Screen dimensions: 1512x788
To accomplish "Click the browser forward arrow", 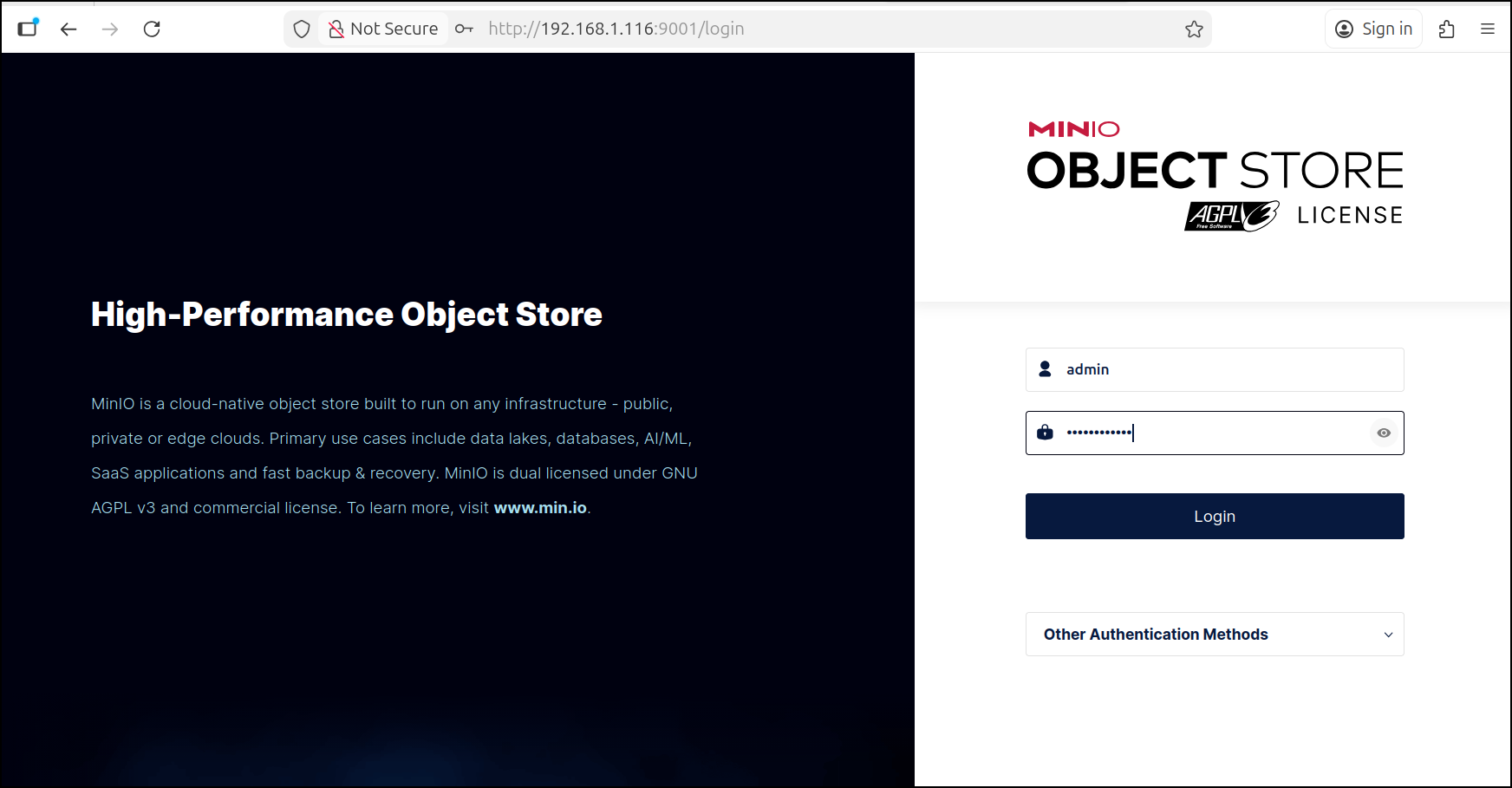I will (110, 29).
